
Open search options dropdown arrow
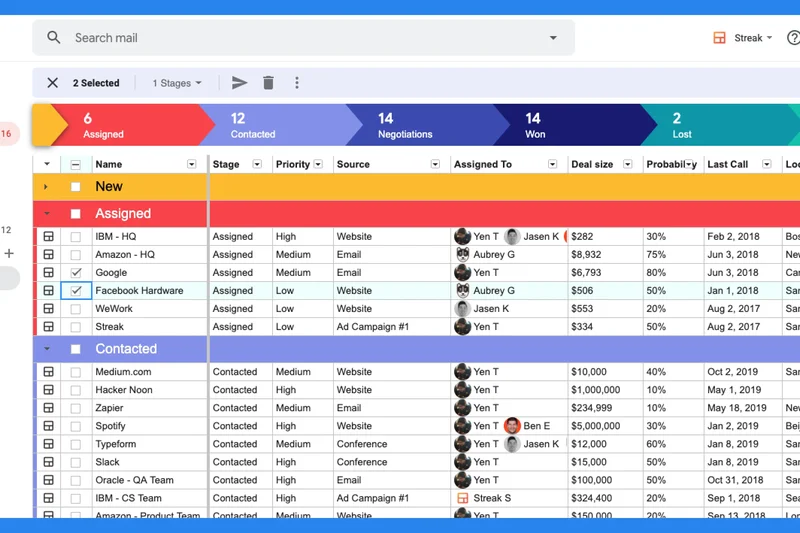pos(553,38)
